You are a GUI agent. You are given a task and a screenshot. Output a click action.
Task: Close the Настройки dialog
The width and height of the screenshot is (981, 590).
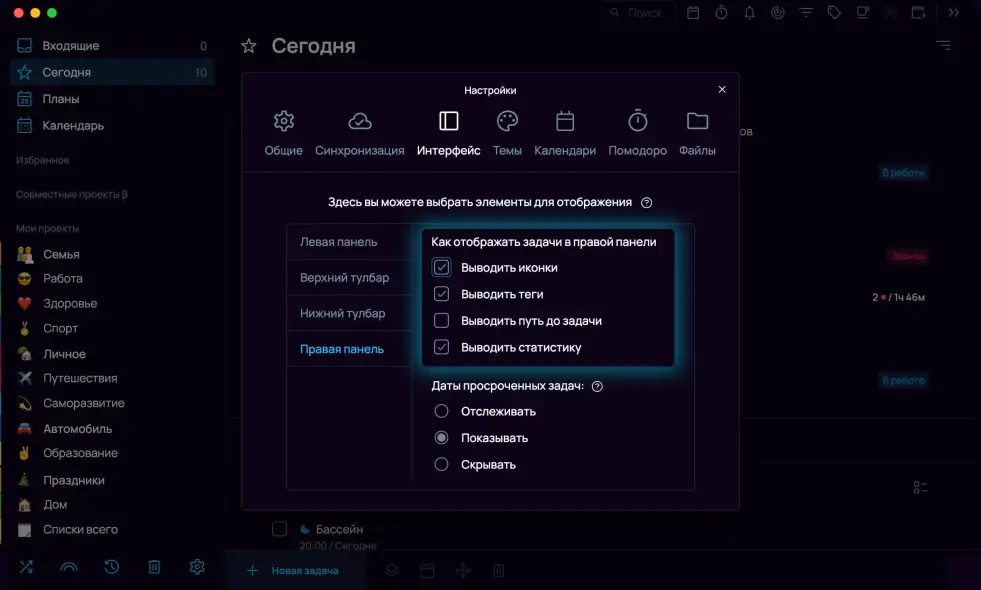point(722,89)
